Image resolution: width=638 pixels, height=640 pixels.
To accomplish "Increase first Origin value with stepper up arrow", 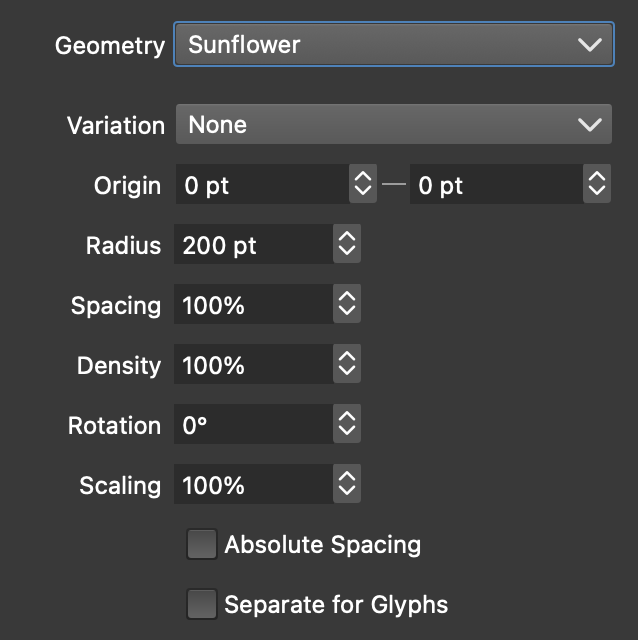I will pos(362,178).
